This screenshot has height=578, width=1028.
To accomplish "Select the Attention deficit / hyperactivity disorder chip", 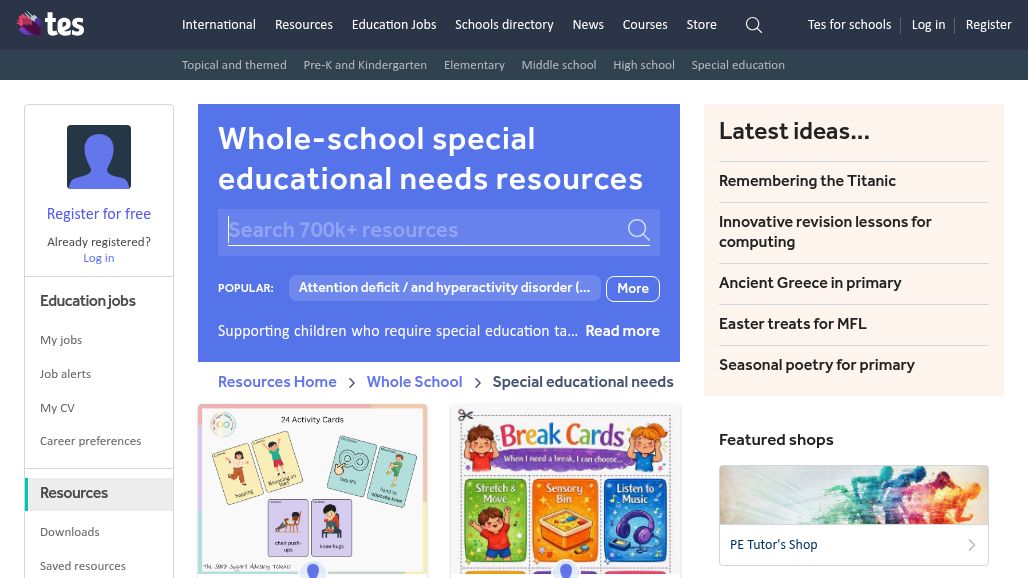I will pos(444,288).
